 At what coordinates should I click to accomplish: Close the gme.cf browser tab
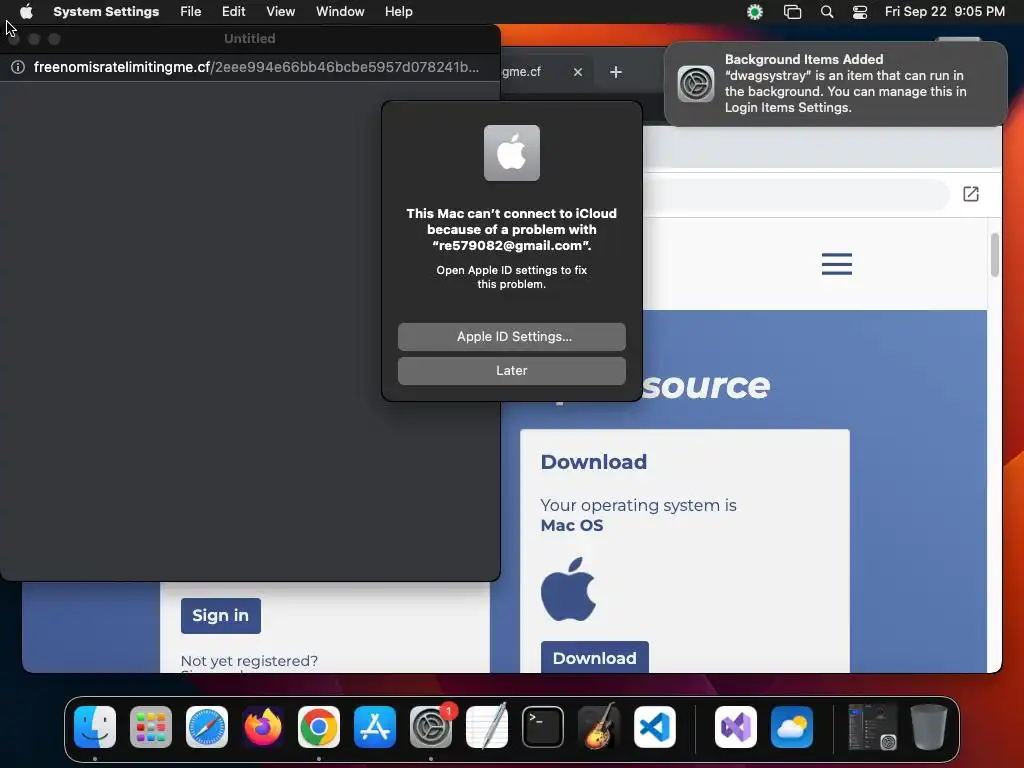click(578, 72)
